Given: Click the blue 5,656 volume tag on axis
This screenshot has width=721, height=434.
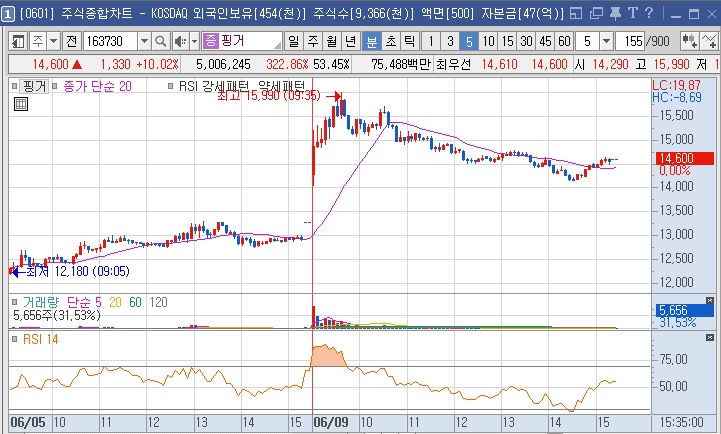Looking at the screenshot, I should 685,310.
